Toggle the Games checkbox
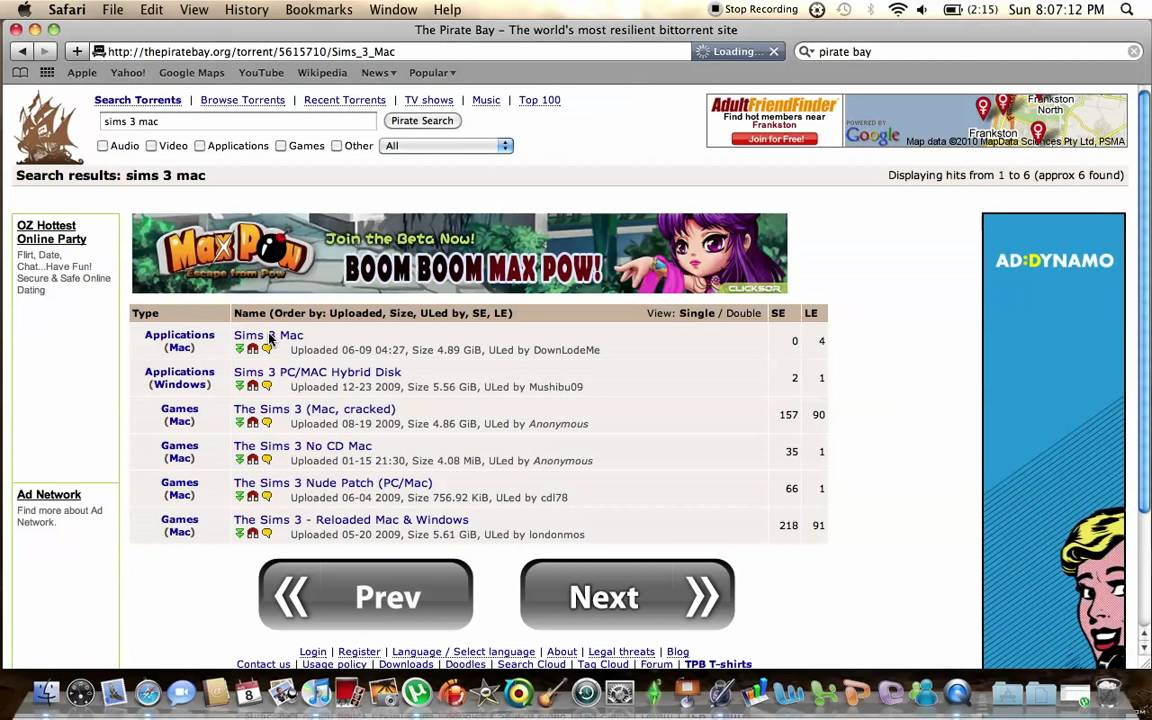Viewport: 1152px width, 720px height. tap(281, 145)
